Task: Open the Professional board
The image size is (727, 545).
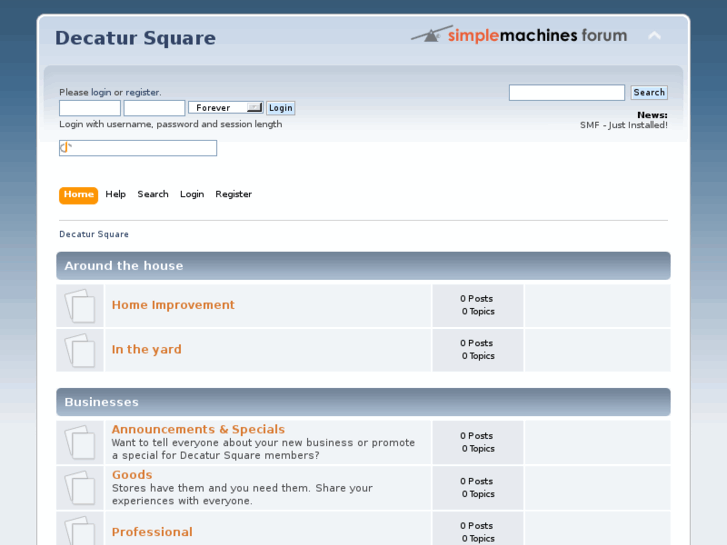Action: 152,532
